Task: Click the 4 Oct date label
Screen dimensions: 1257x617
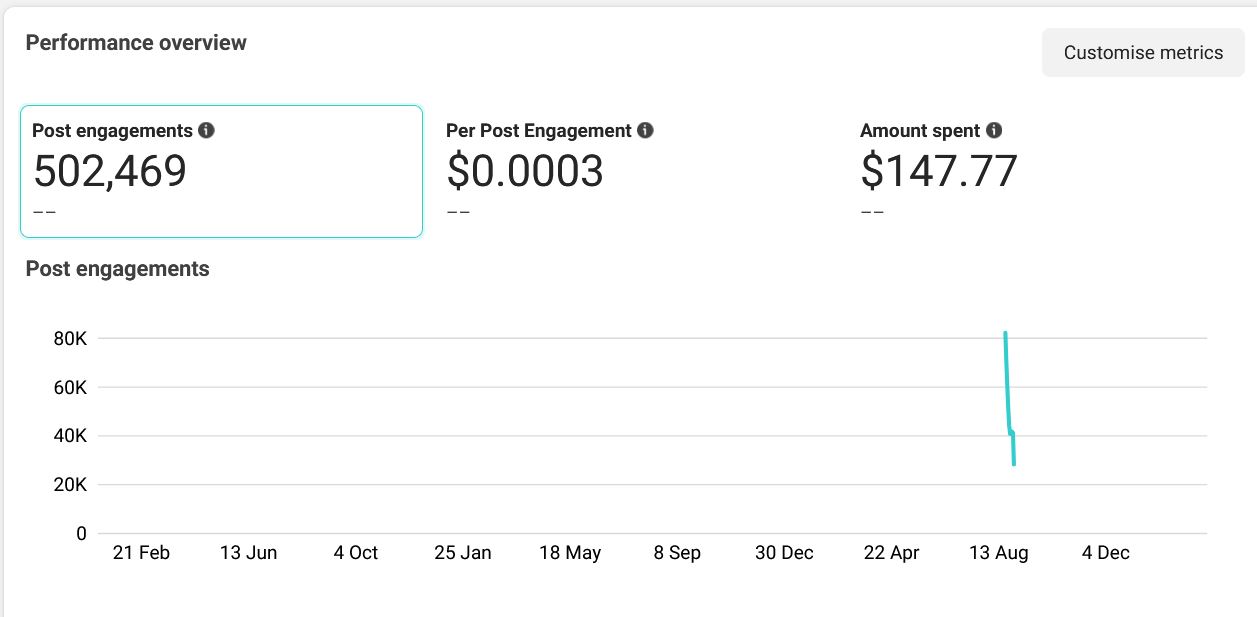Action: (x=356, y=553)
